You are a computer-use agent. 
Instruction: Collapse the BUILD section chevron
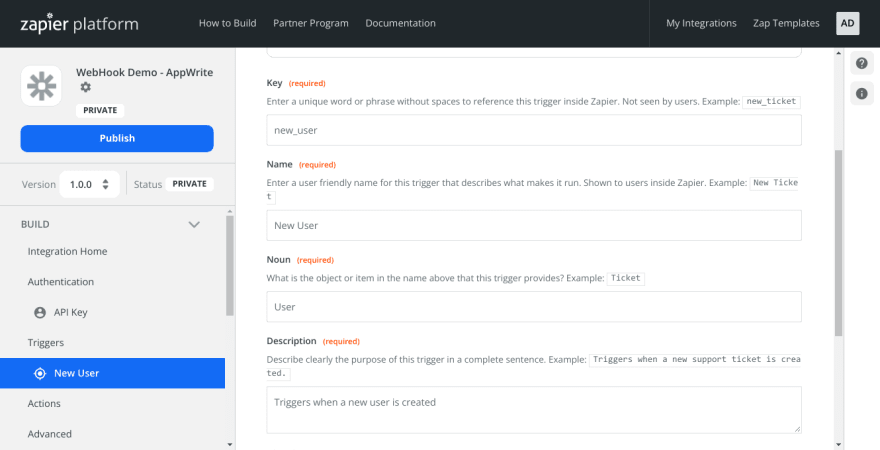pos(194,224)
